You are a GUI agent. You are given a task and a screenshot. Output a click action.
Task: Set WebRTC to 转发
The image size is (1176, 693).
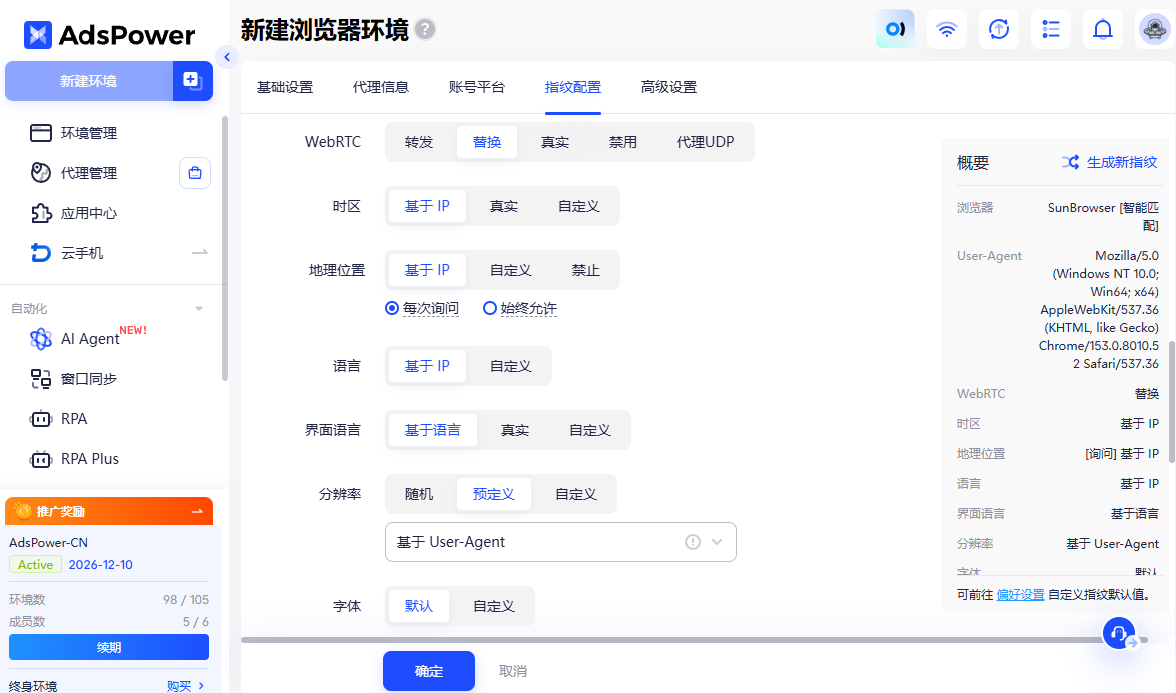418,142
